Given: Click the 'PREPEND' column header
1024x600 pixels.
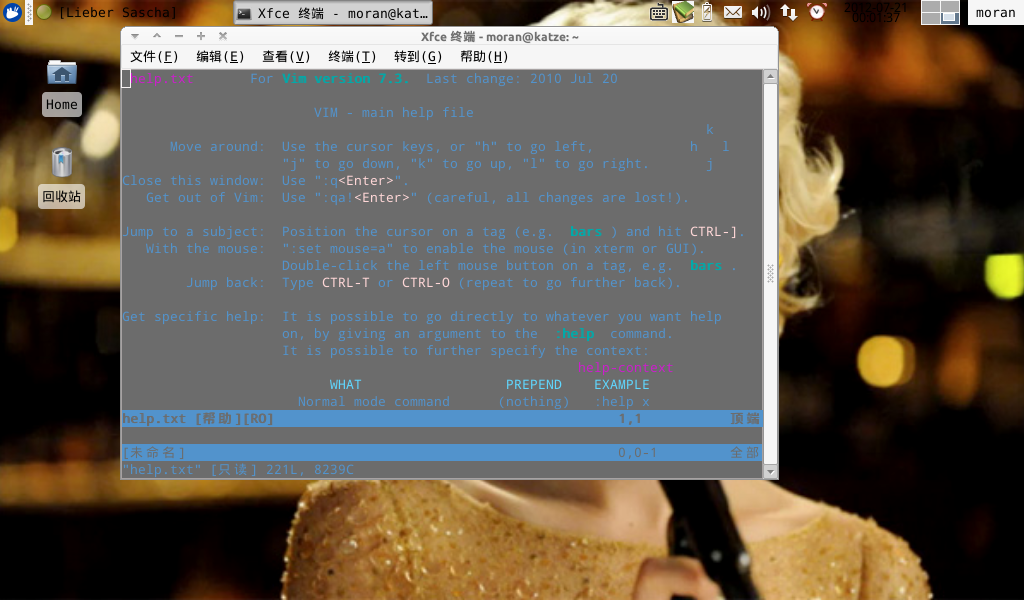Looking at the screenshot, I should click(534, 385).
